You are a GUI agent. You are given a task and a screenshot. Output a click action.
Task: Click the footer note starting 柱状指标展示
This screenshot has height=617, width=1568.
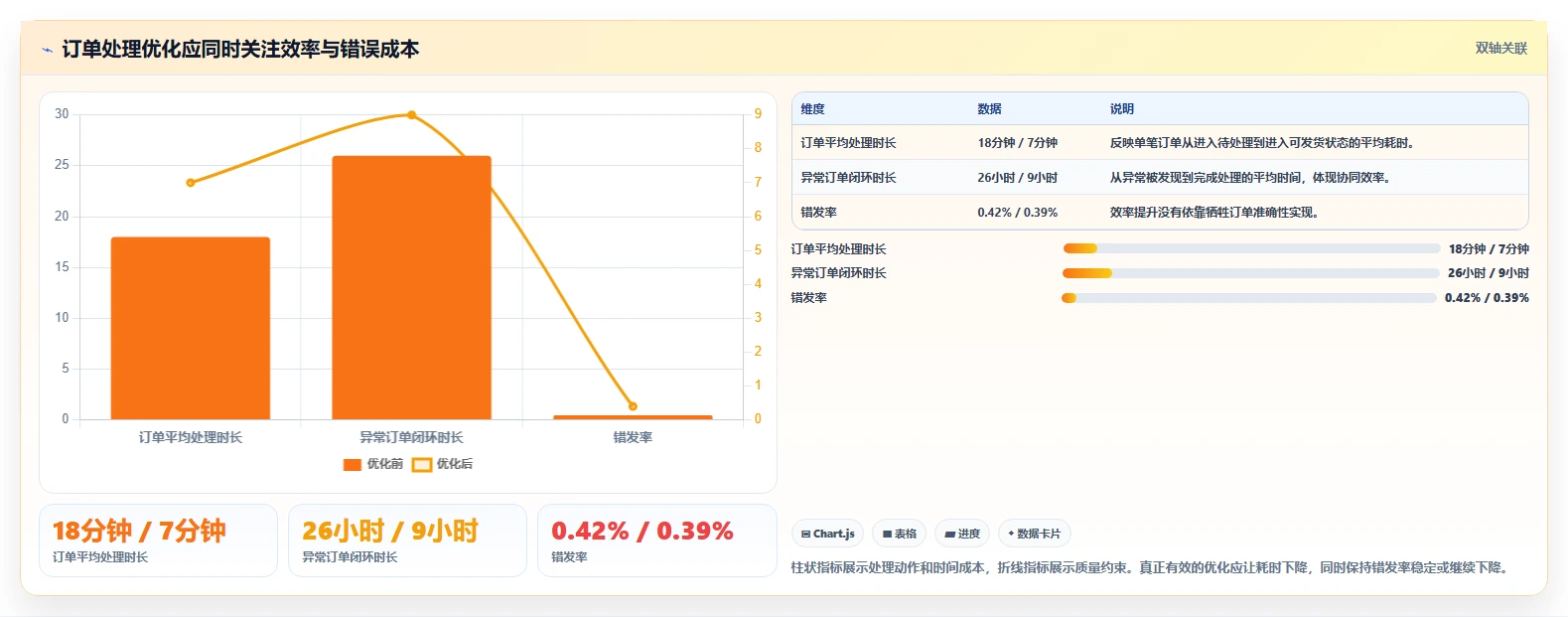click(1152, 567)
